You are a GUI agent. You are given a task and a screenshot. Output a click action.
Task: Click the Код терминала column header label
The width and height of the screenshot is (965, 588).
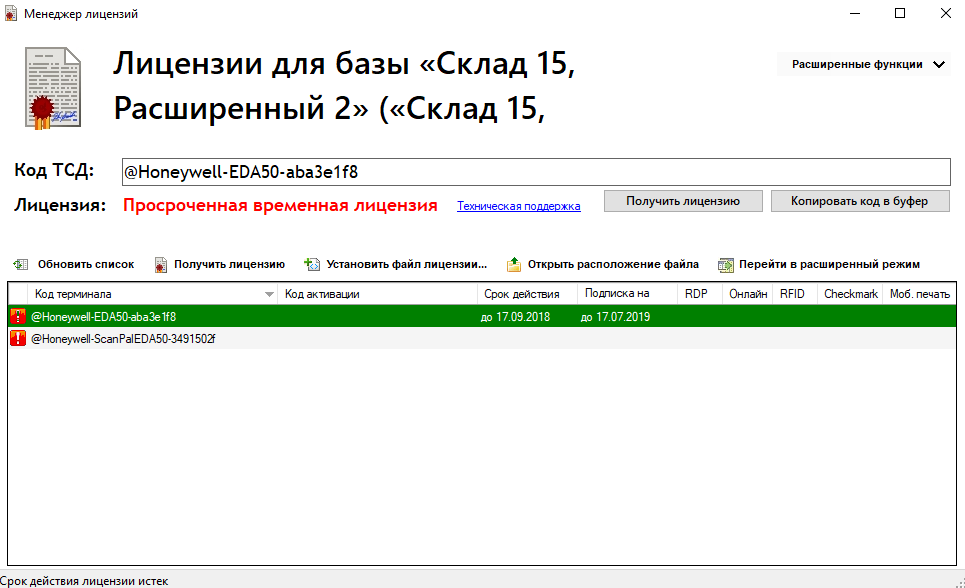pyautogui.click(x=73, y=294)
